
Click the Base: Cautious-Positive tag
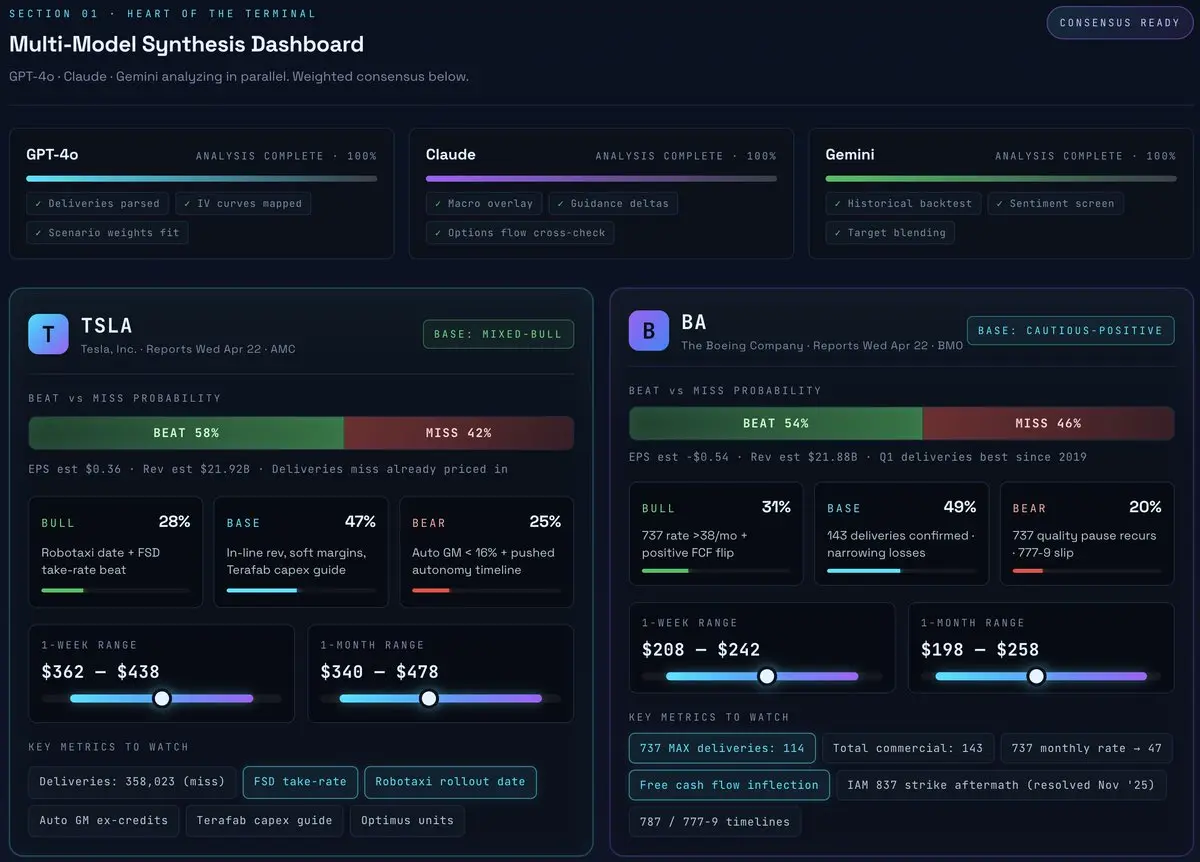point(1070,330)
